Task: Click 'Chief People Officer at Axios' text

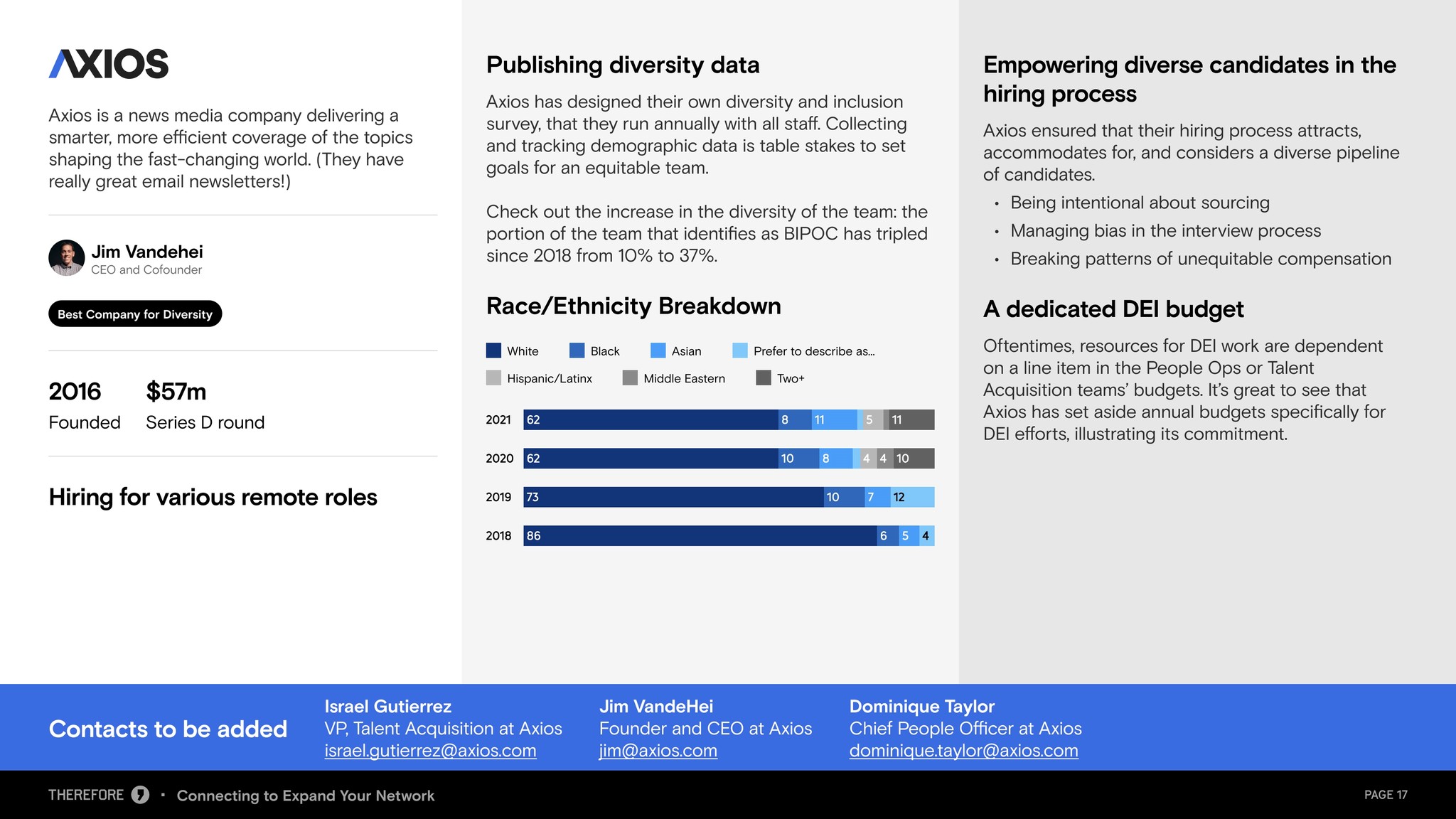Action: (x=965, y=729)
